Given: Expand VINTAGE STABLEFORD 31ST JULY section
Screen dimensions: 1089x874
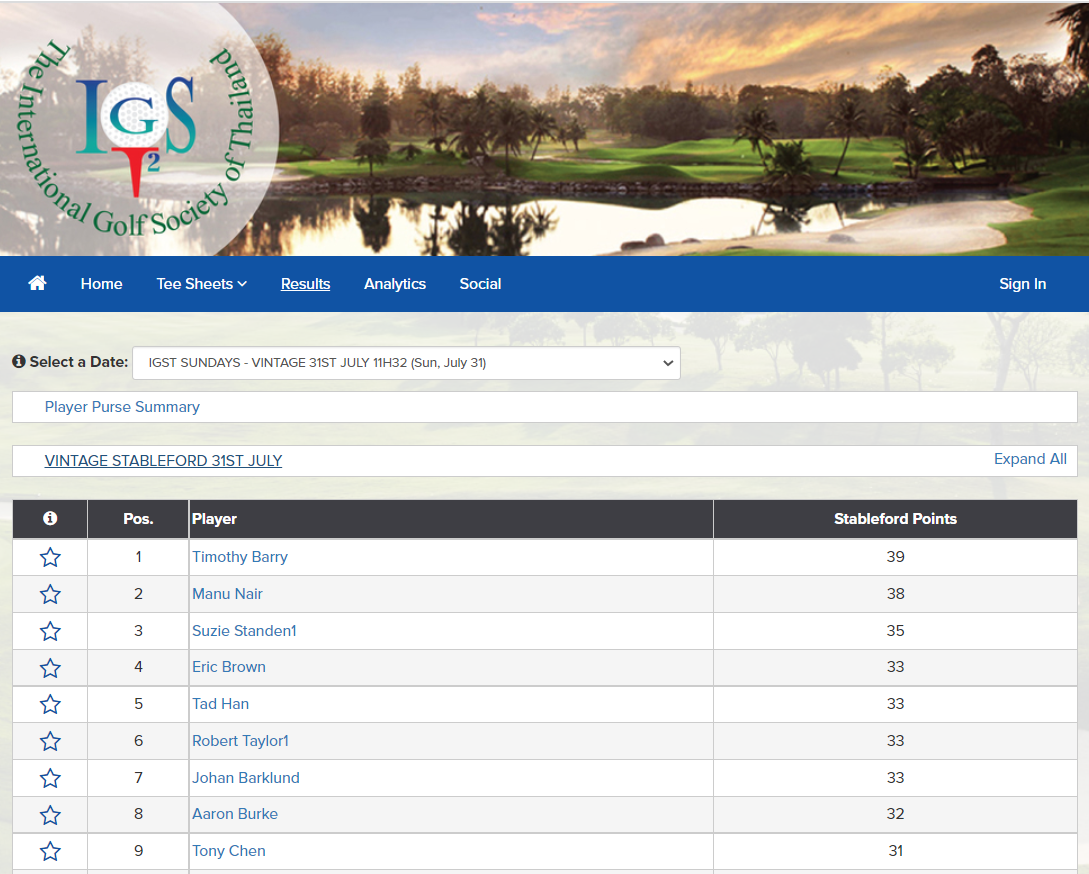Looking at the screenshot, I should (163, 461).
